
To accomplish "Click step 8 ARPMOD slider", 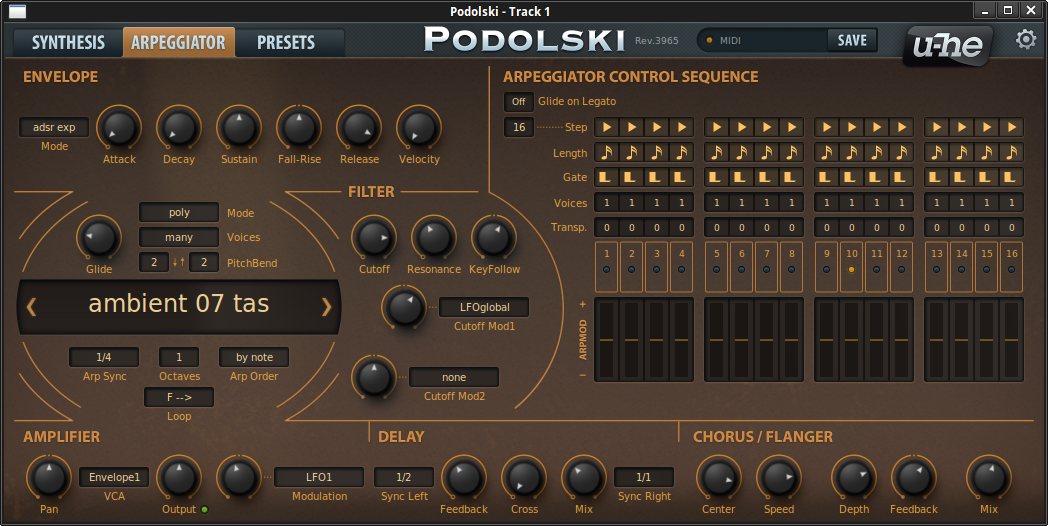I will click(x=791, y=340).
